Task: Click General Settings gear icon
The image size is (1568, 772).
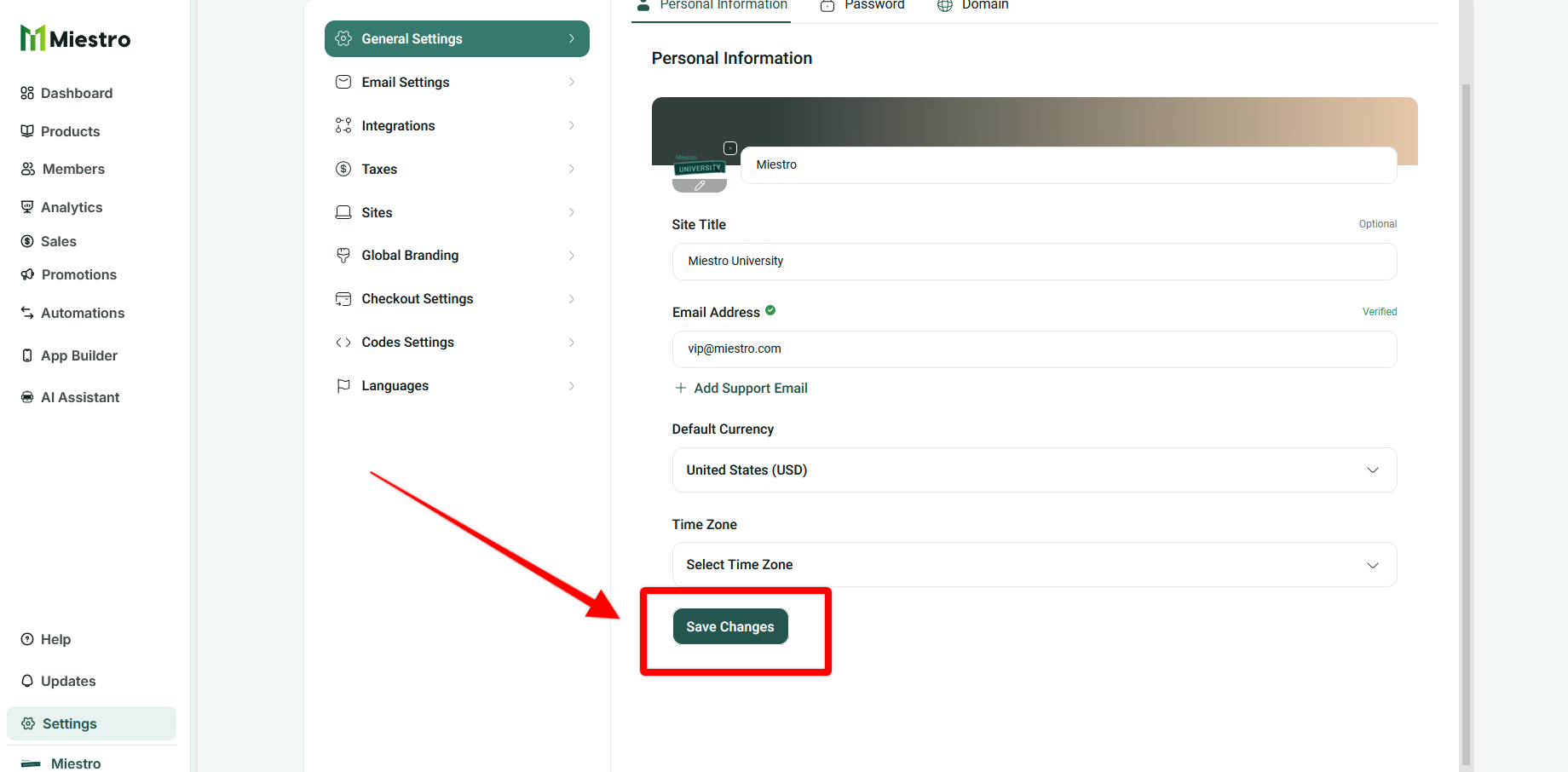Action: tap(343, 38)
